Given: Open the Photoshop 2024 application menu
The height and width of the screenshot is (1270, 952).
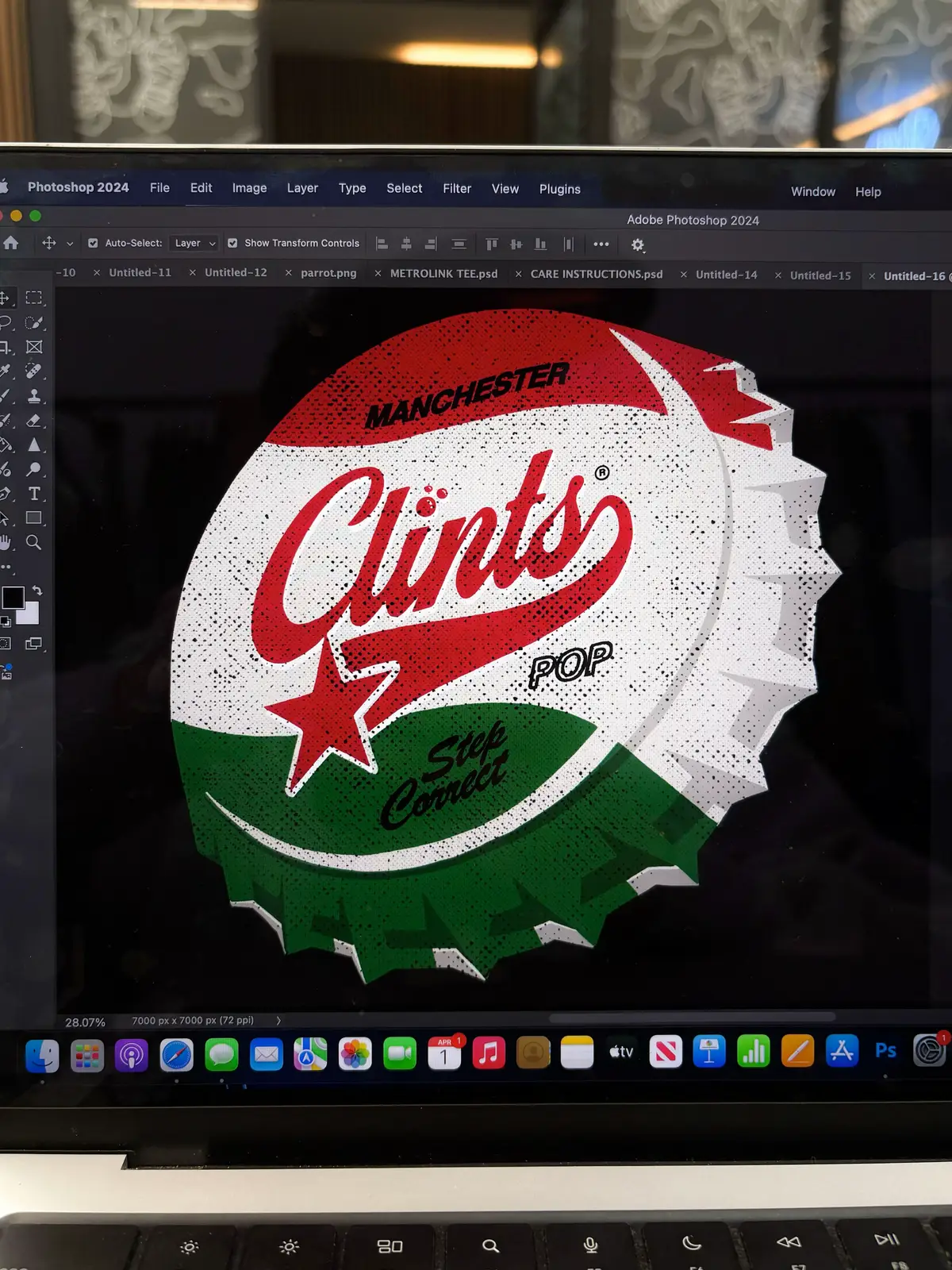Looking at the screenshot, I should tap(78, 187).
